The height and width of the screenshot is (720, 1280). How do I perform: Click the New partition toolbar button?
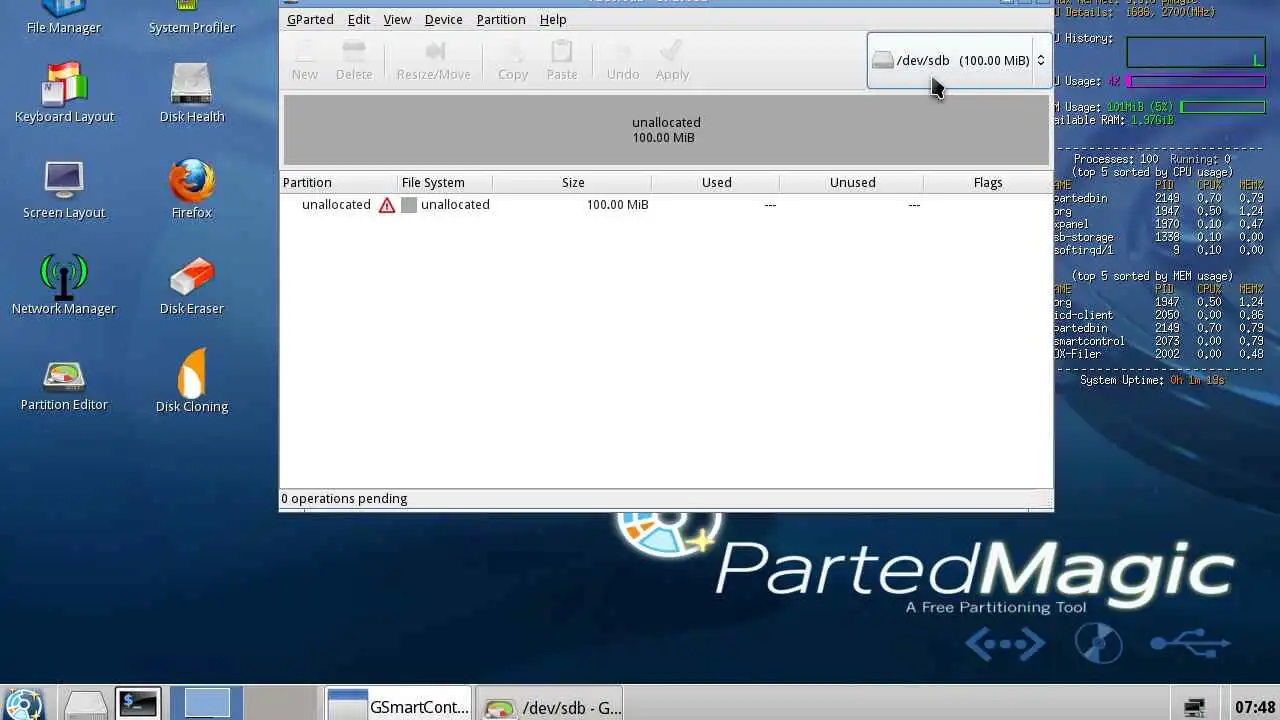[x=305, y=61]
